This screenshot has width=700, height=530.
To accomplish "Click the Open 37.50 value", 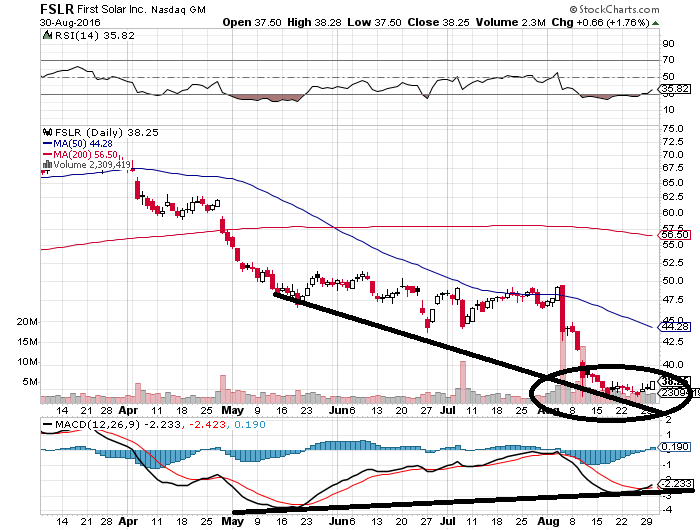I will tap(252, 22).
